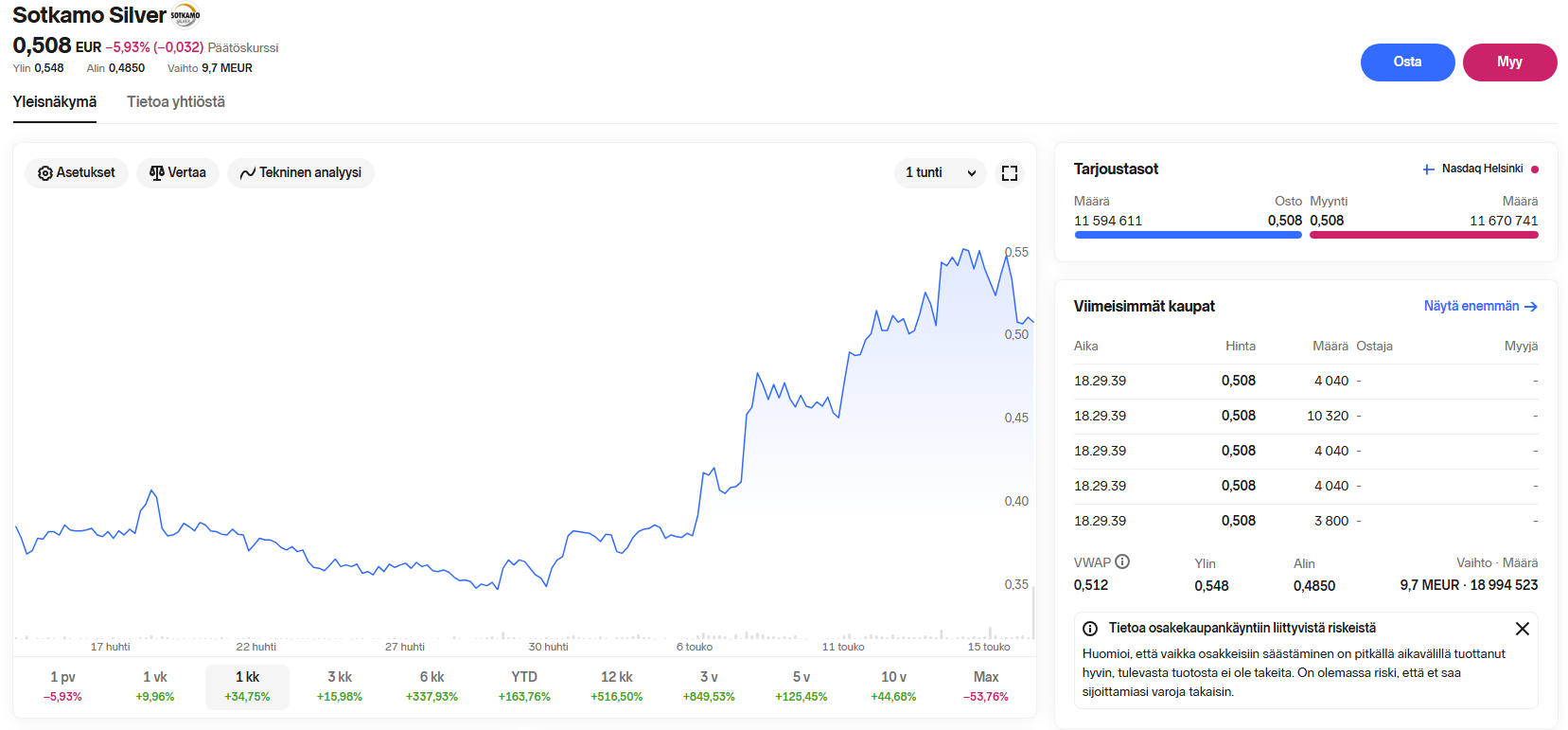Switch to the Yleisnäkymä tab
The width and height of the screenshot is (1568, 730).
[x=55, y=102]
